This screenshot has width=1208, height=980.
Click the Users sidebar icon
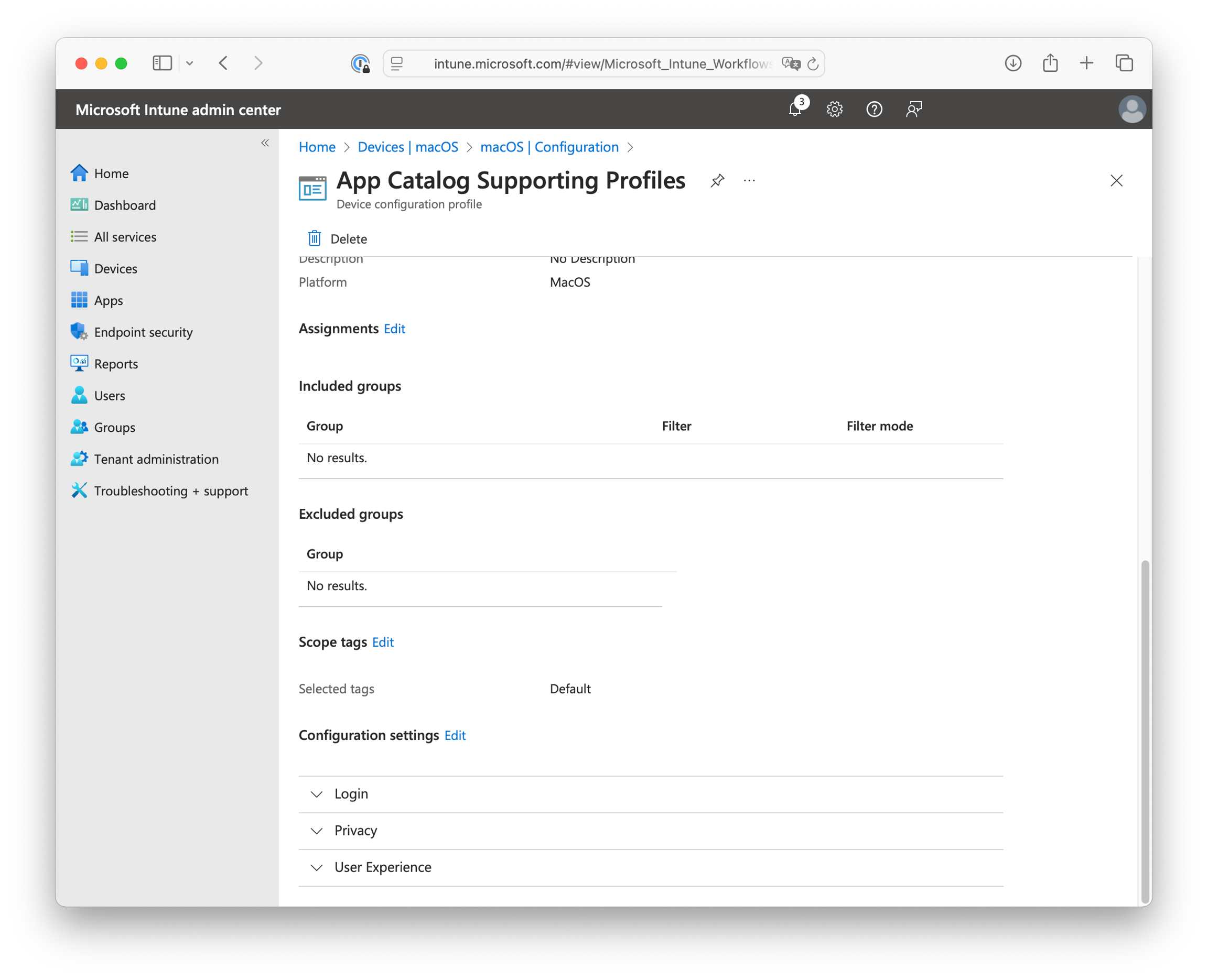pyautogui.click(x=79, y=395)
